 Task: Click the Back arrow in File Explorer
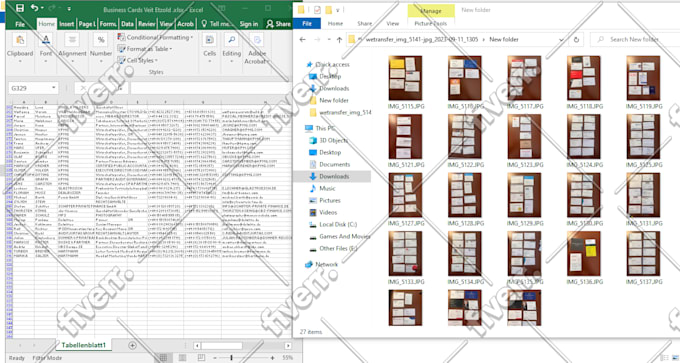303,39
